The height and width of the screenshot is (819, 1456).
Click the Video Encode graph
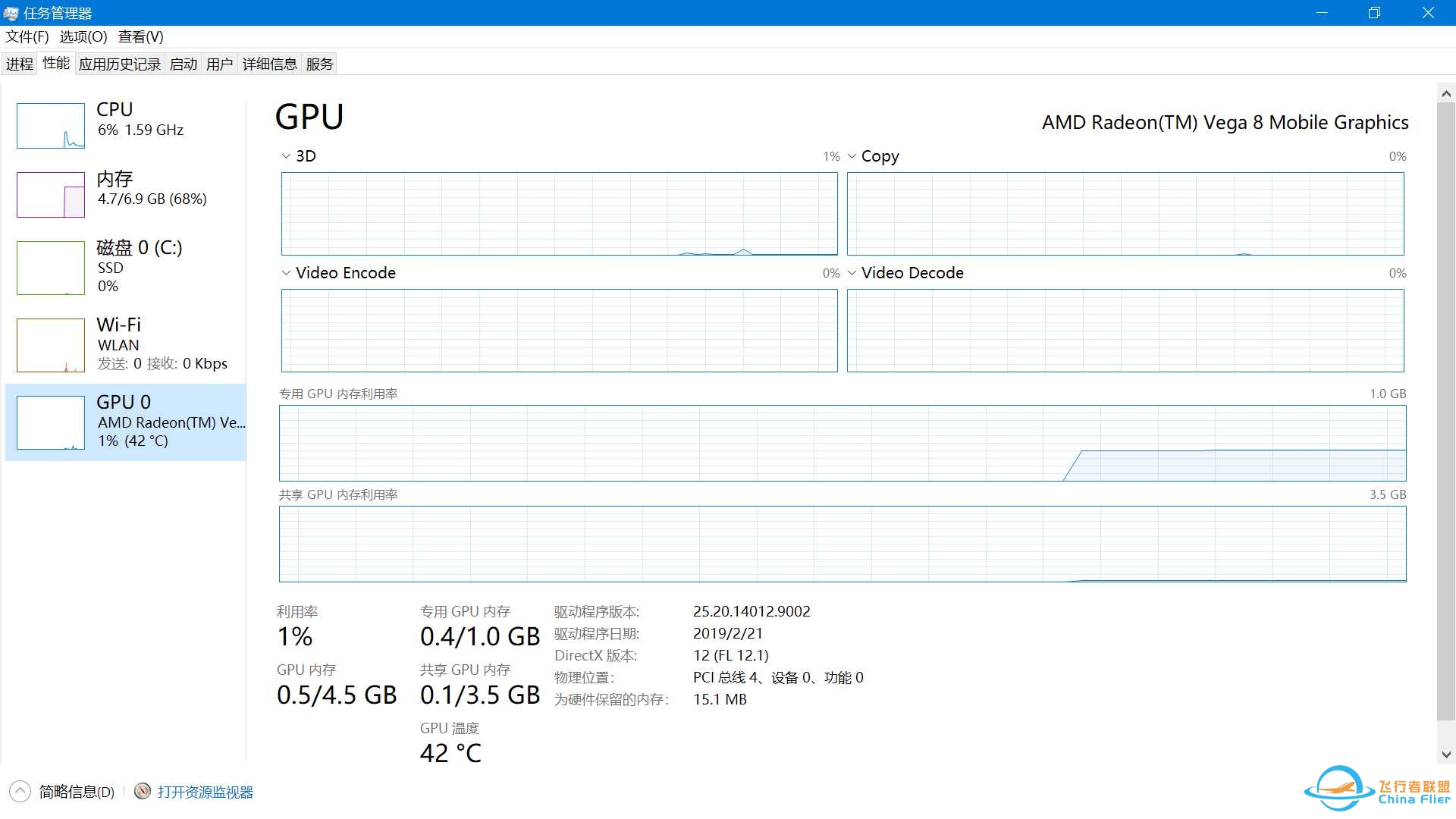click(x=560, y=331)
